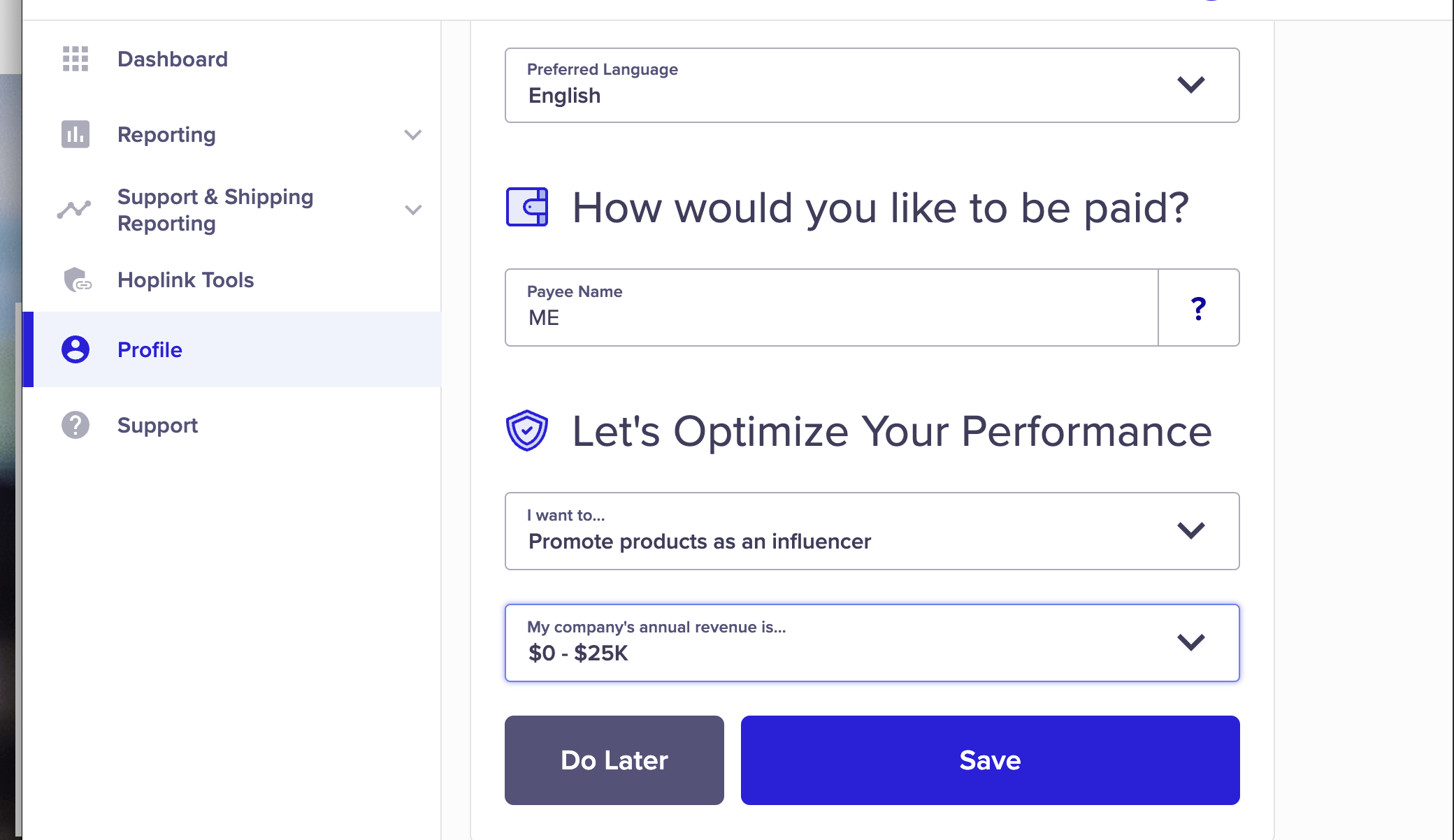Select the Profile menu item
Image resolution: width=1454 pixels, height=840 pixels.
tap(232, 349)
